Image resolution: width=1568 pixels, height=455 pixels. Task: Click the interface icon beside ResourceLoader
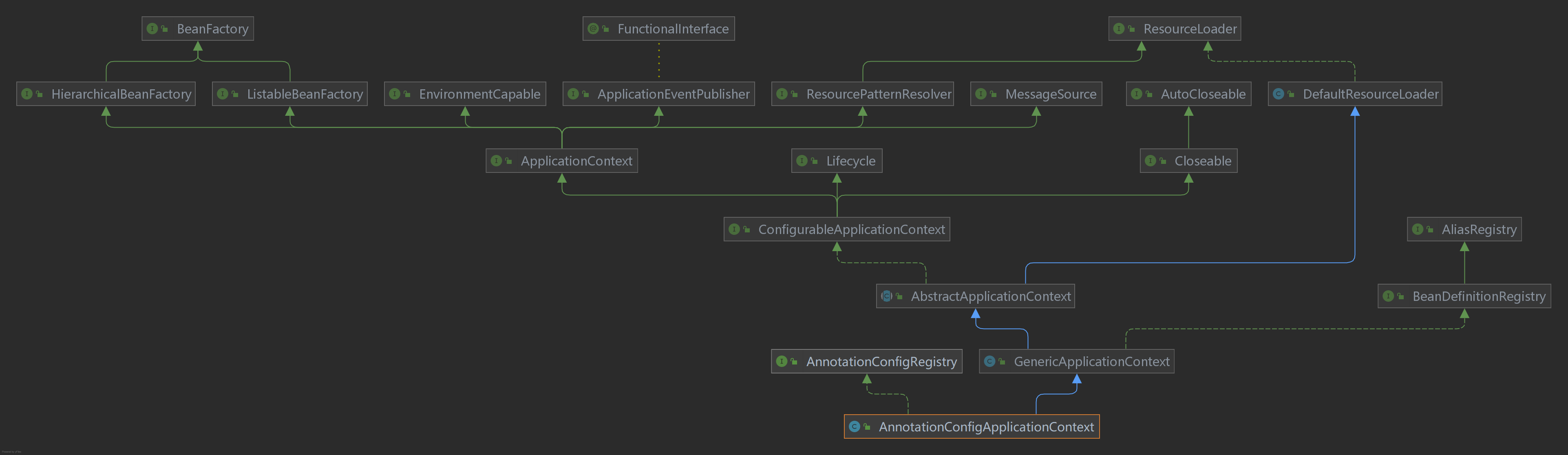tap(1119, 29)
